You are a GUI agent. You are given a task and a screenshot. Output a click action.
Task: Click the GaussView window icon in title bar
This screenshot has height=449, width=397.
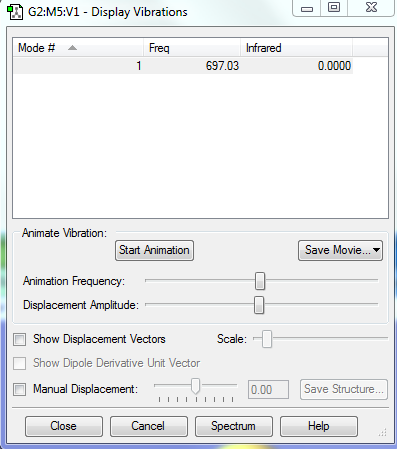pos(15,12)
